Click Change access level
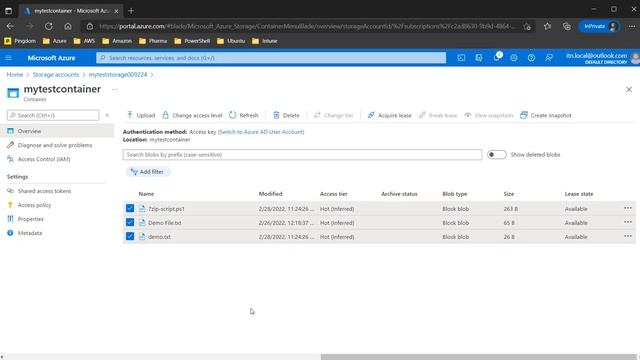This screenshot has height=360, width=640. point(192,115)
